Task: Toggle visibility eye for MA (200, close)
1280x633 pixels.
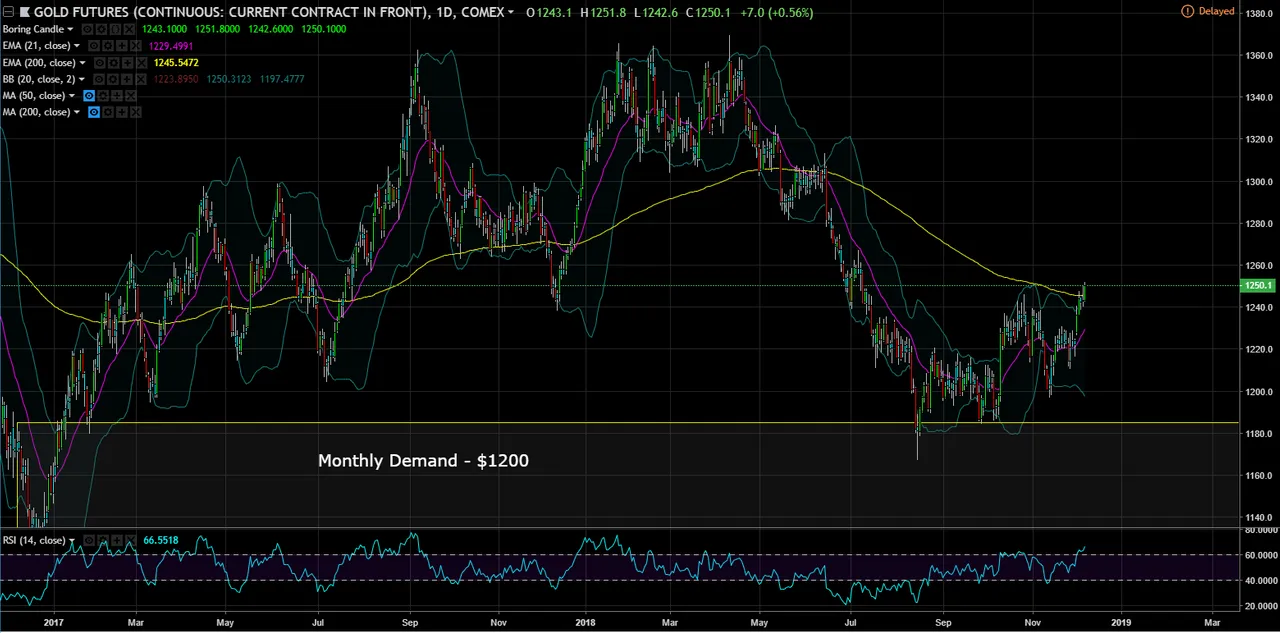Action: [94, 112]
